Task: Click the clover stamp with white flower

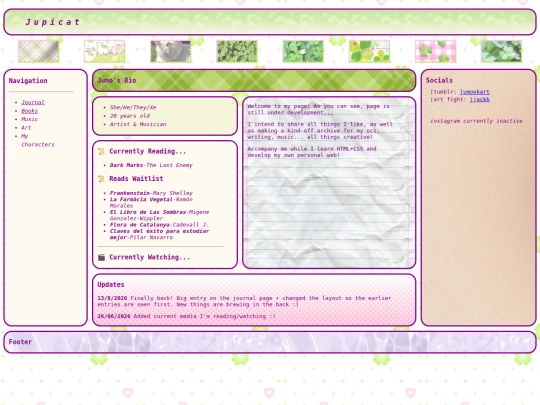Action: tap(303, 51)
